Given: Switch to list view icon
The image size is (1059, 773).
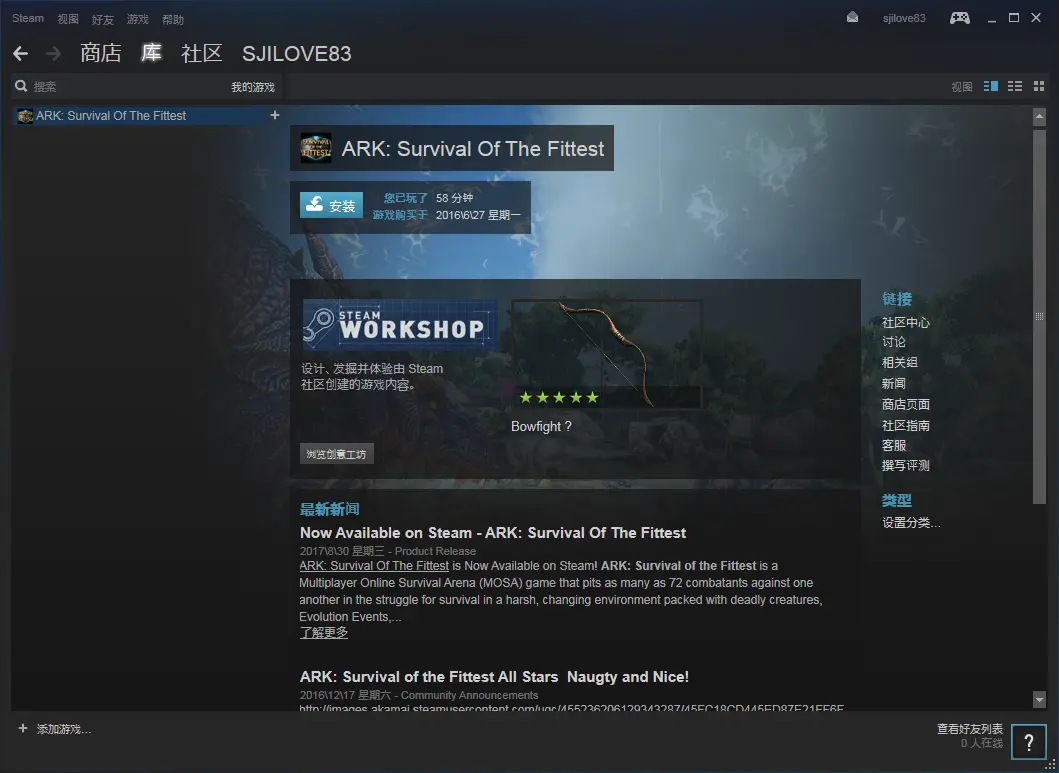Looking at the screenshot, I should [x=1014, y=86].
